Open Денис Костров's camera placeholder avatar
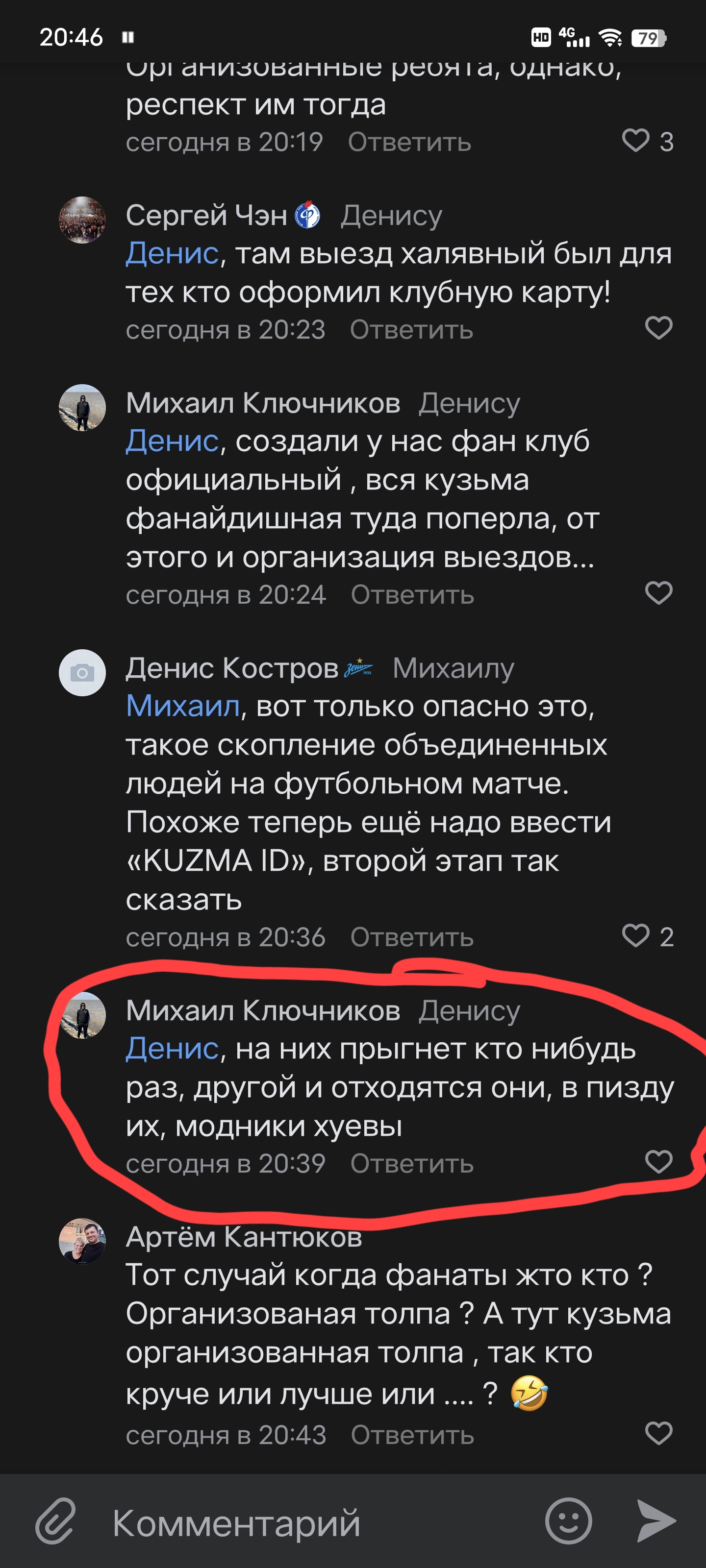The width and height of the screenshot is (706, 1568). (x=82, y=673)
